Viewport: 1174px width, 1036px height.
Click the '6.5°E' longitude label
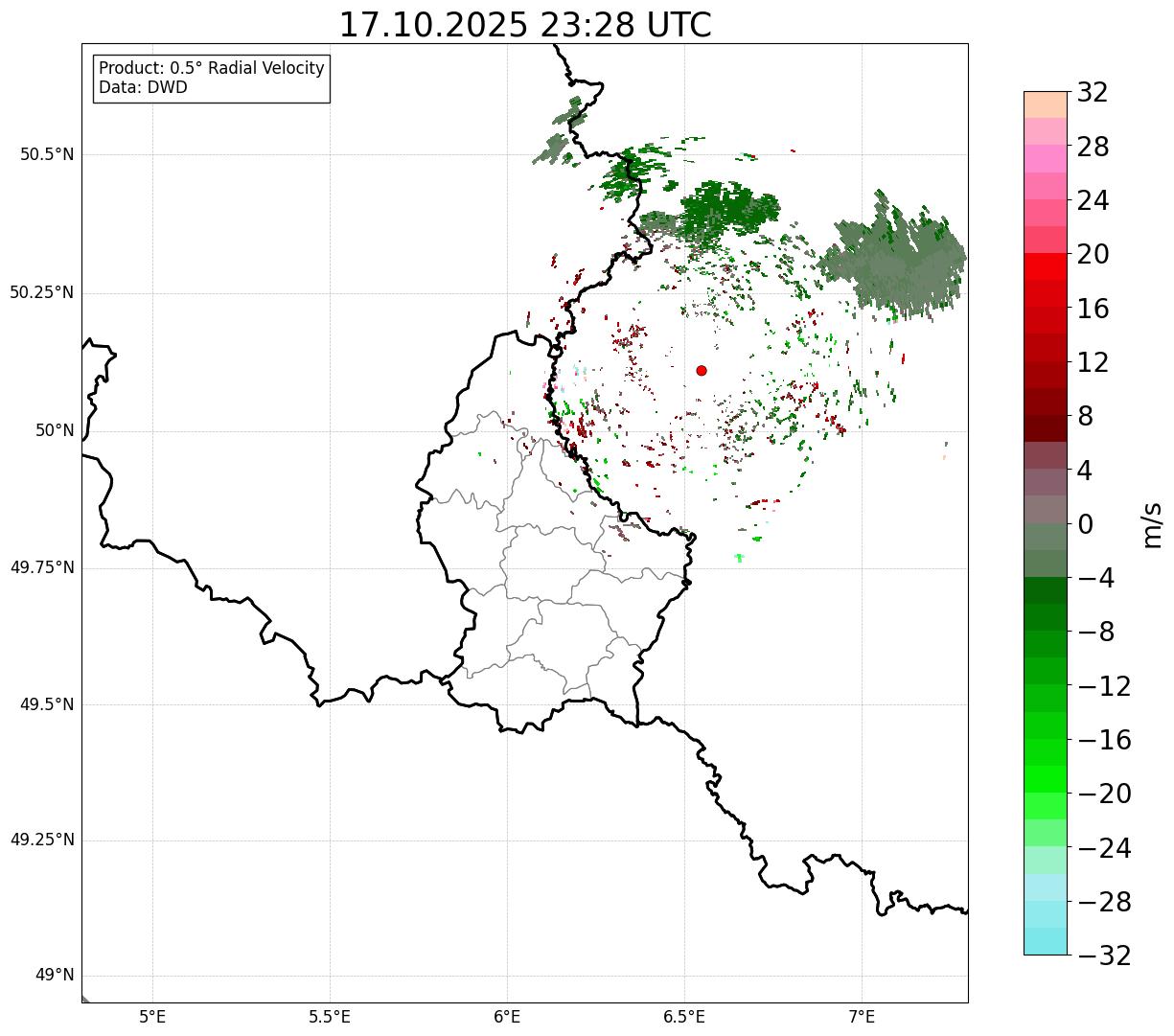[684, 1017]
